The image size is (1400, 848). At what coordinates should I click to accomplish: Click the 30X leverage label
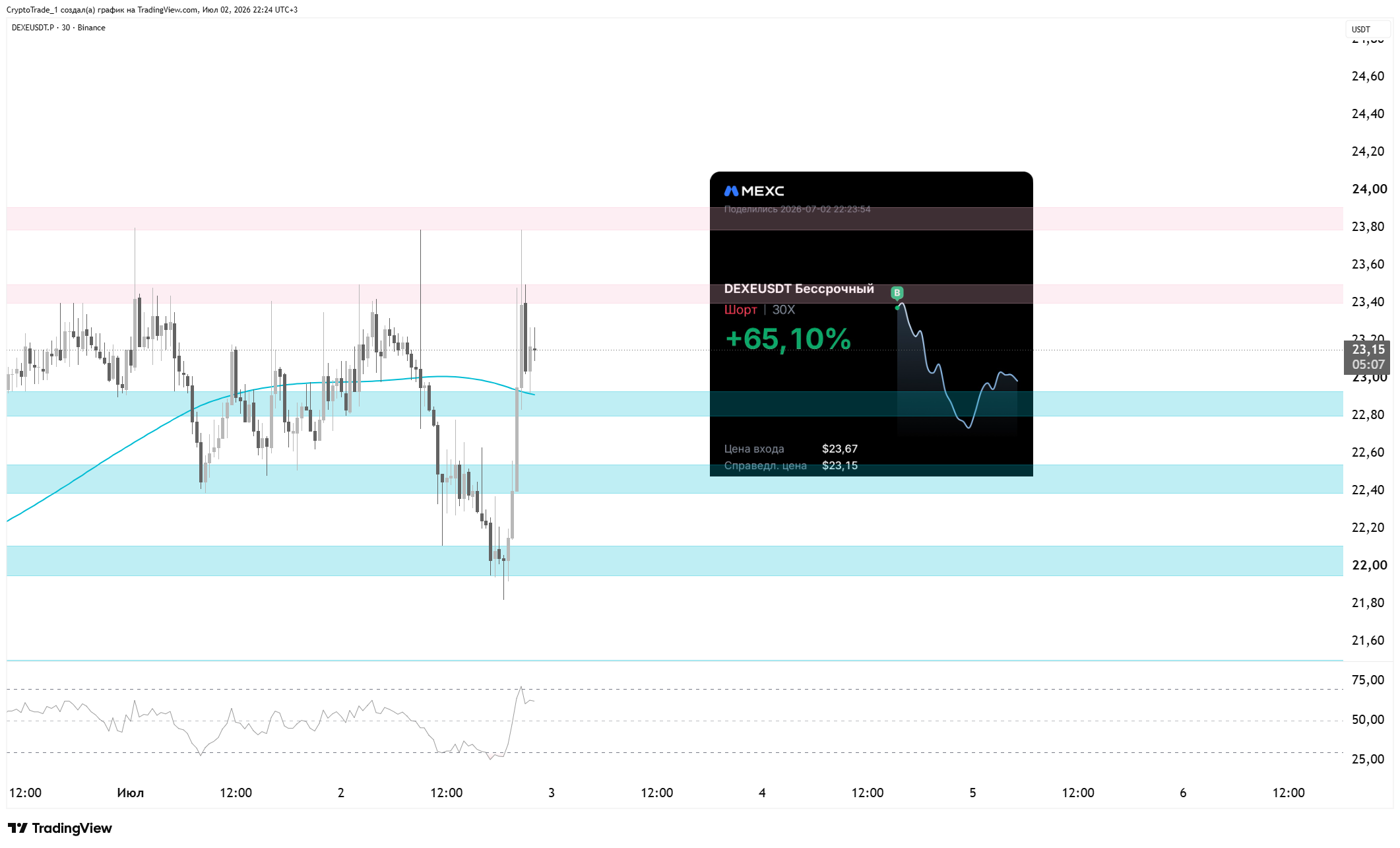(x=784, y=310)
